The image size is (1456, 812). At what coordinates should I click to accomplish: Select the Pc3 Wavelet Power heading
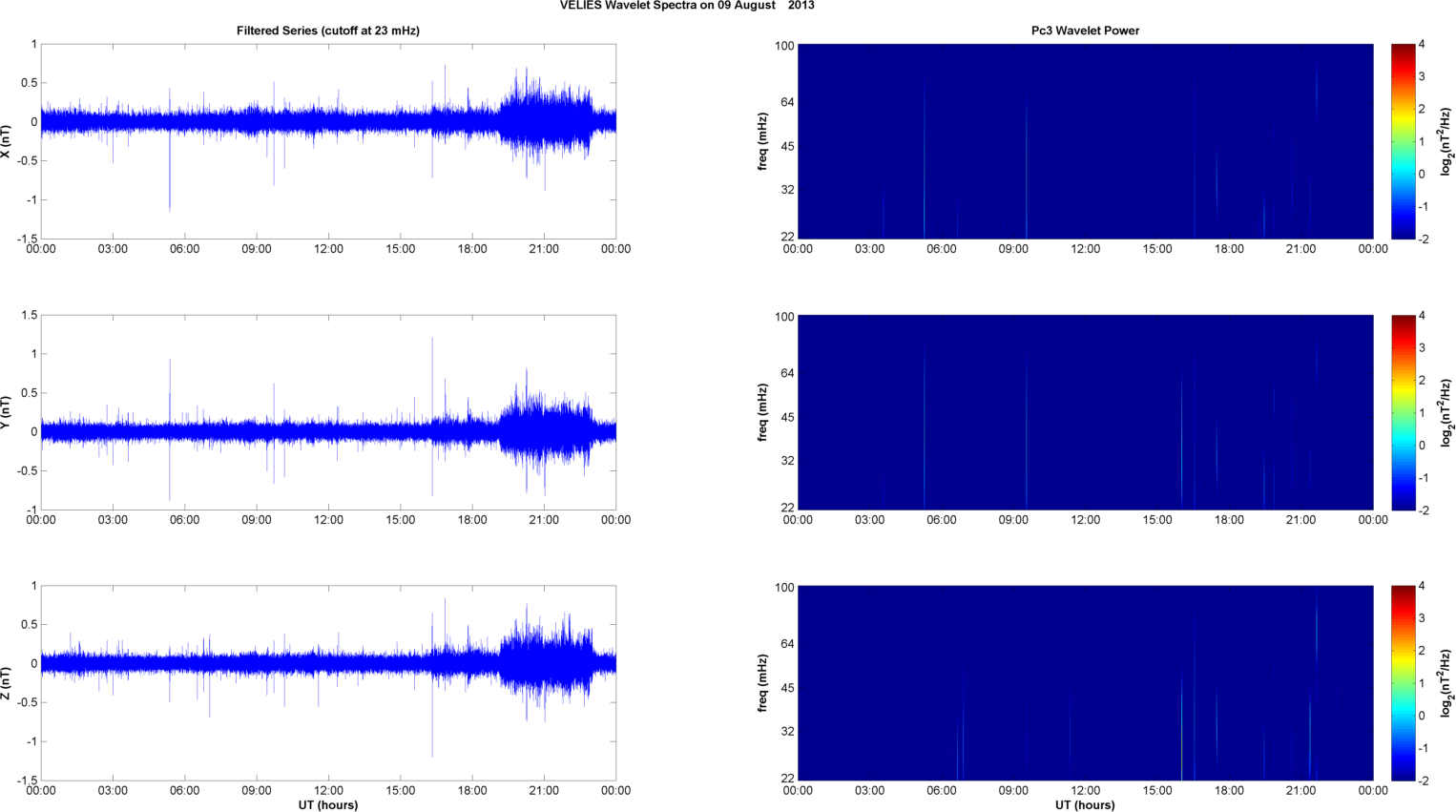pos(1085,31)
